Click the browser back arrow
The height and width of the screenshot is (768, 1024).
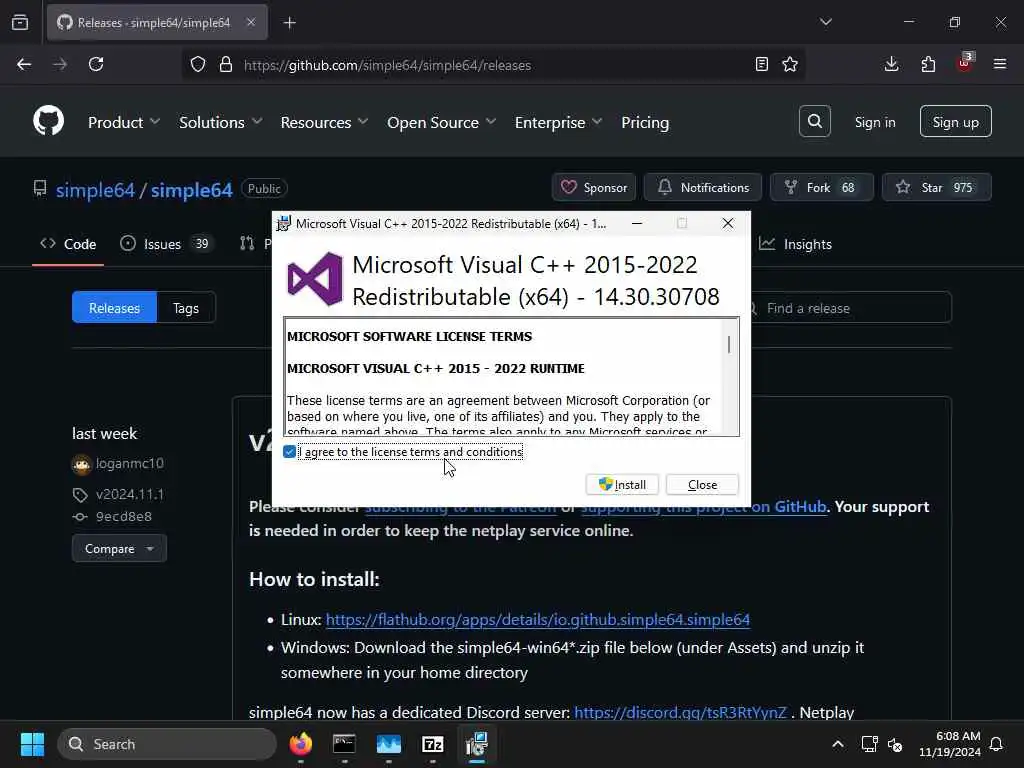click(x=24, y=64)
